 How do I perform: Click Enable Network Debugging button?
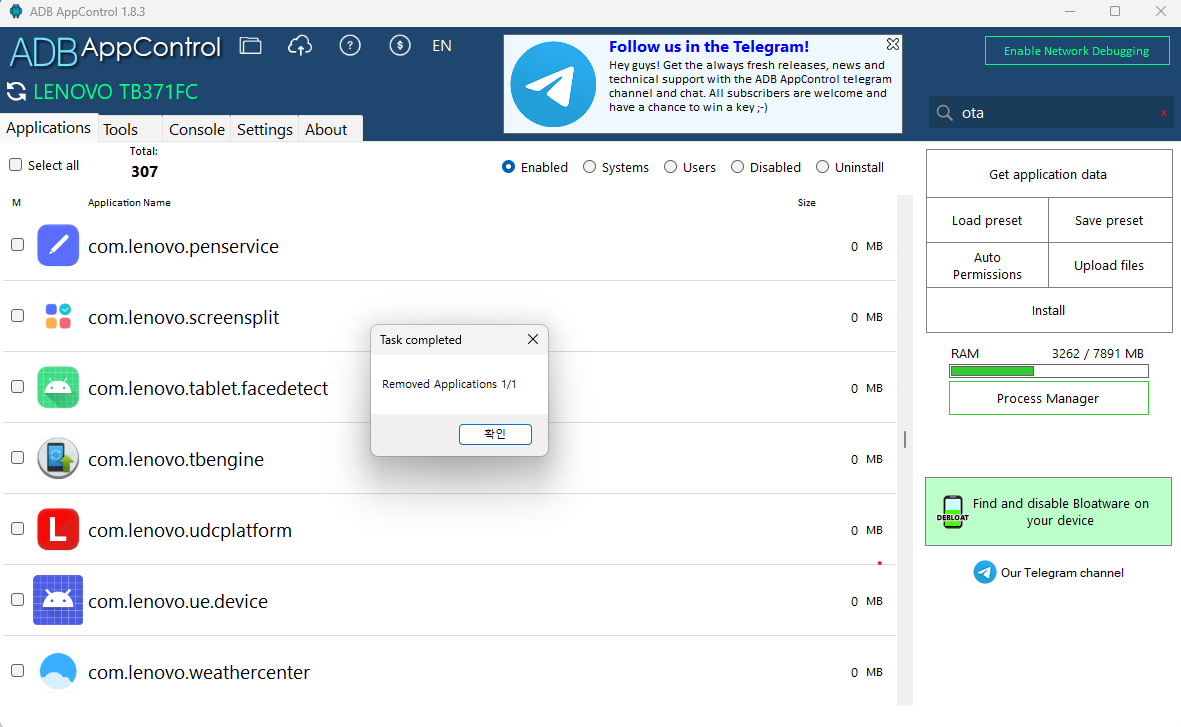coord(1076,50)
